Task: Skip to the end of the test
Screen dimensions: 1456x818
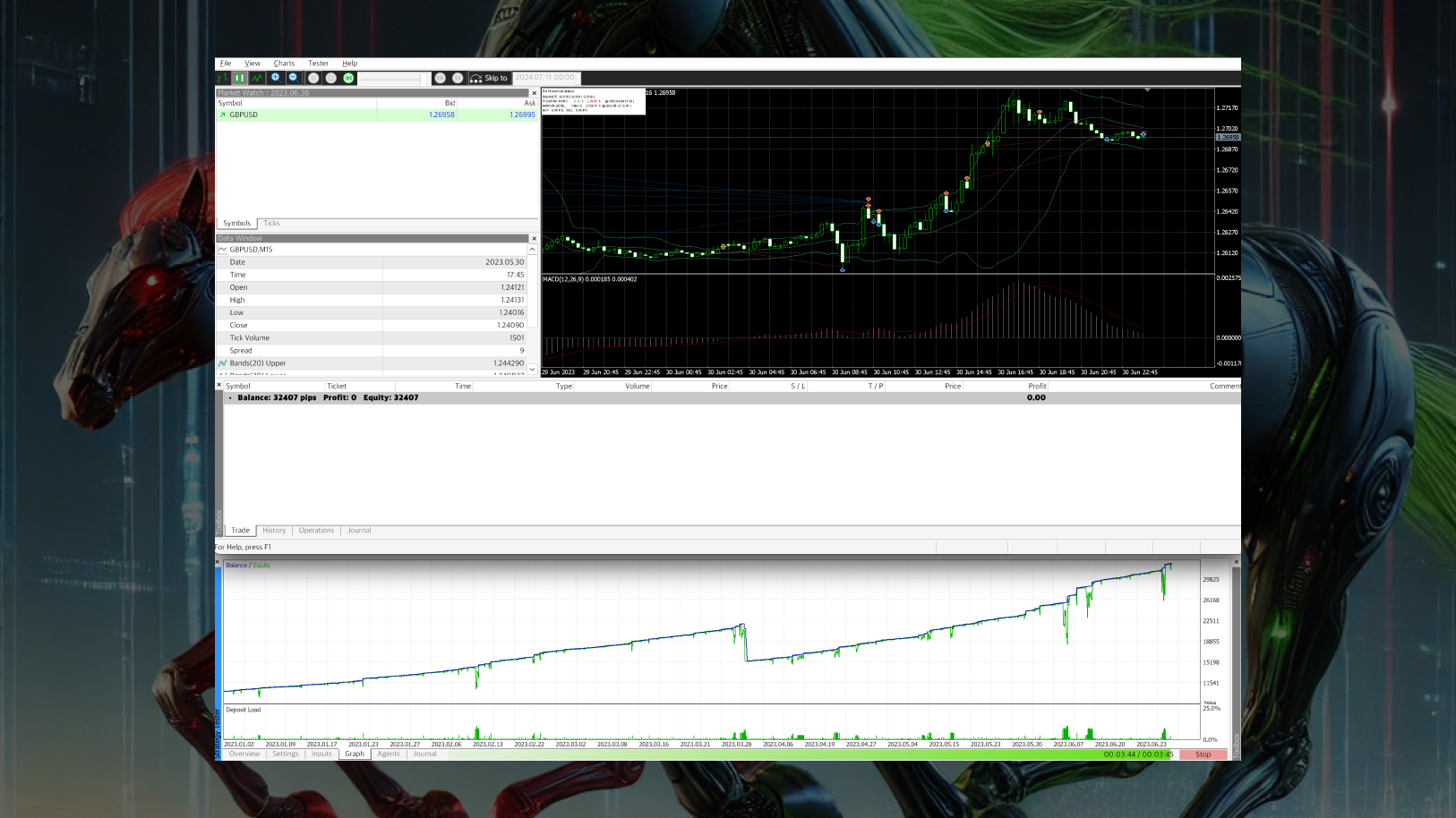Action: pos(458,78)
